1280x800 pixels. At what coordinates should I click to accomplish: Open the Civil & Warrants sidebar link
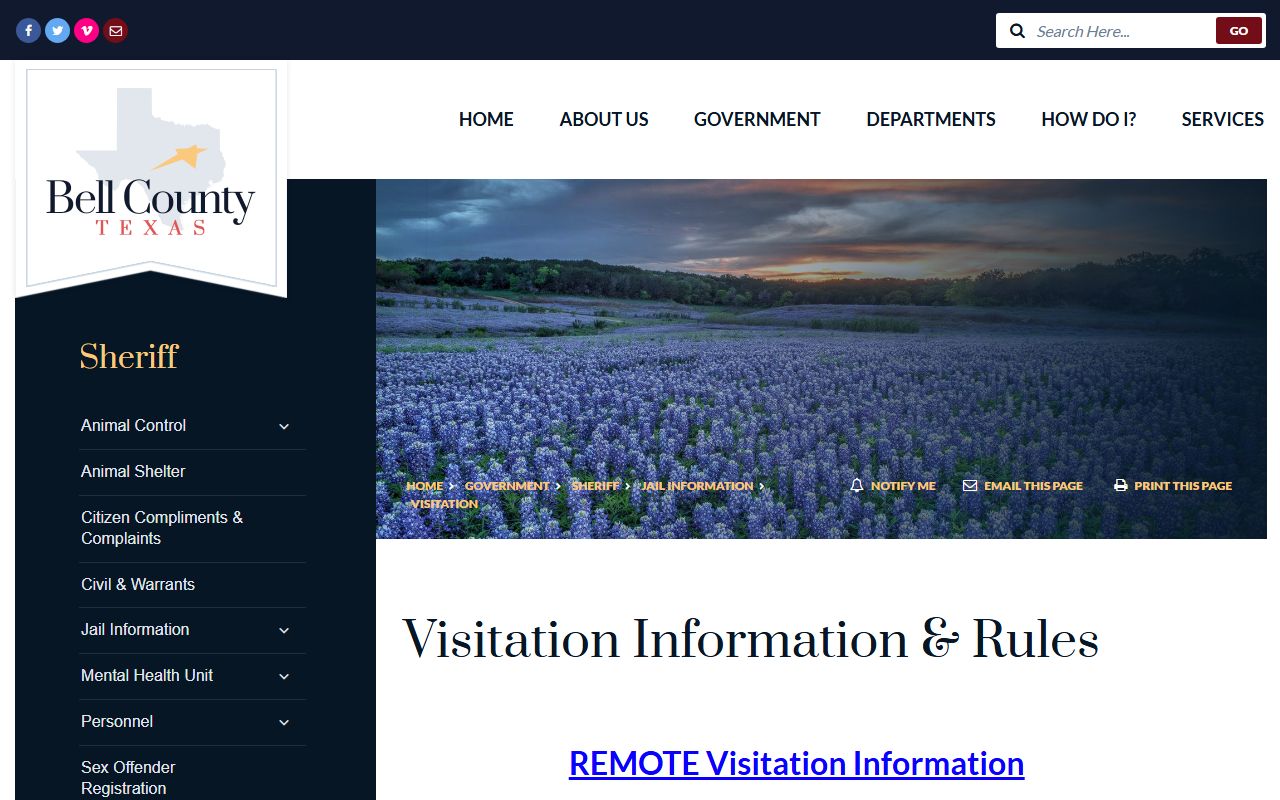tap(138, 584)
